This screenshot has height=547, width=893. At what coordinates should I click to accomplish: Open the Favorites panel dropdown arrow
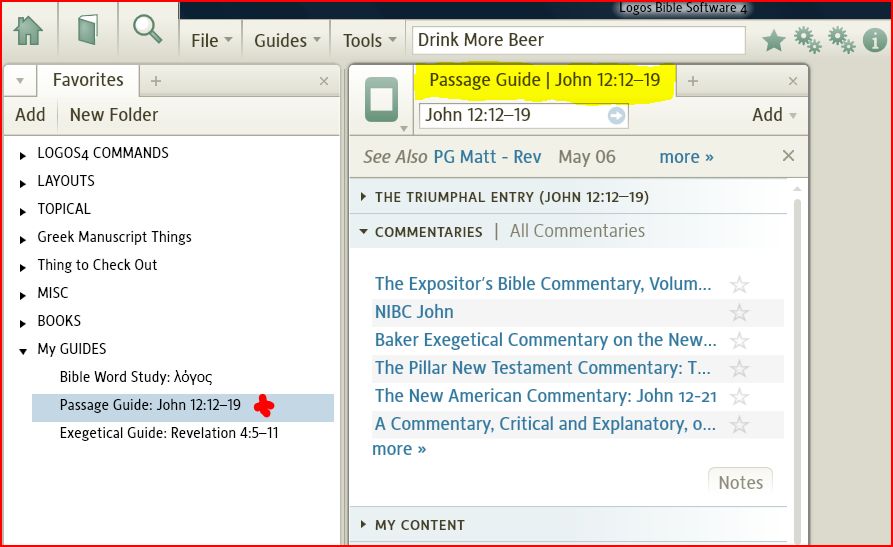point(20,81)
